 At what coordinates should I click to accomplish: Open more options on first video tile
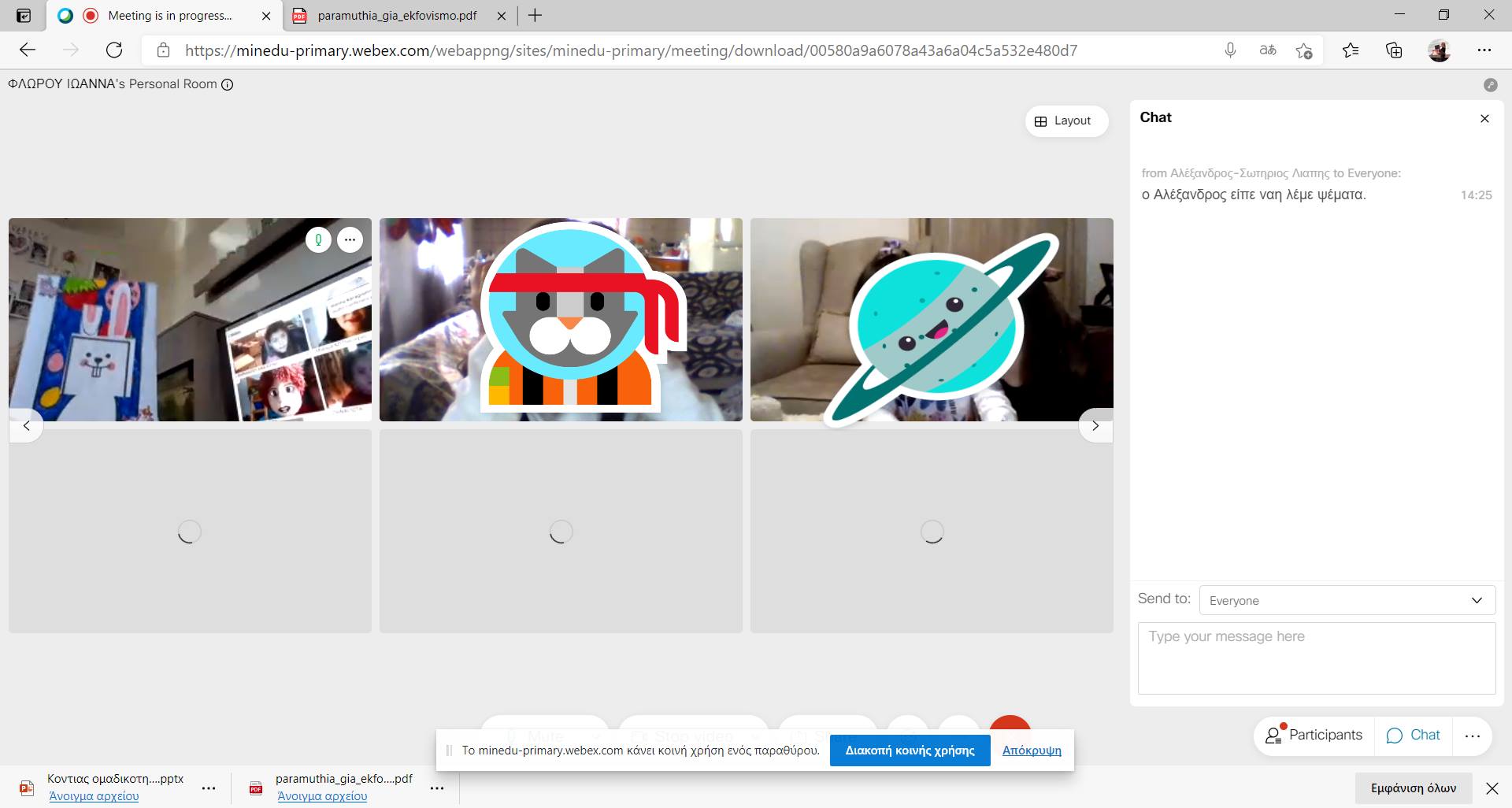(350, 239)
